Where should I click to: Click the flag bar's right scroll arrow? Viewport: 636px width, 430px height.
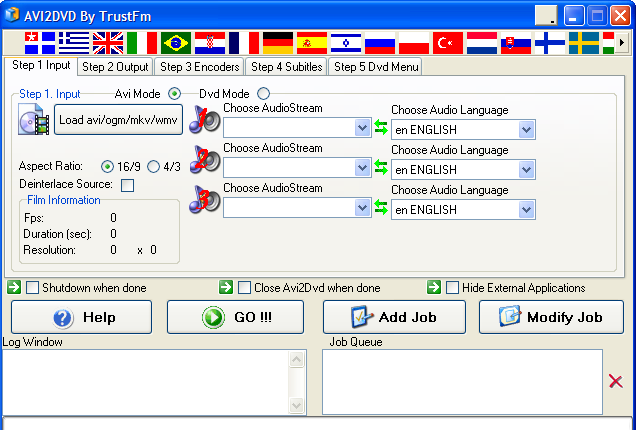click(622, 42)
